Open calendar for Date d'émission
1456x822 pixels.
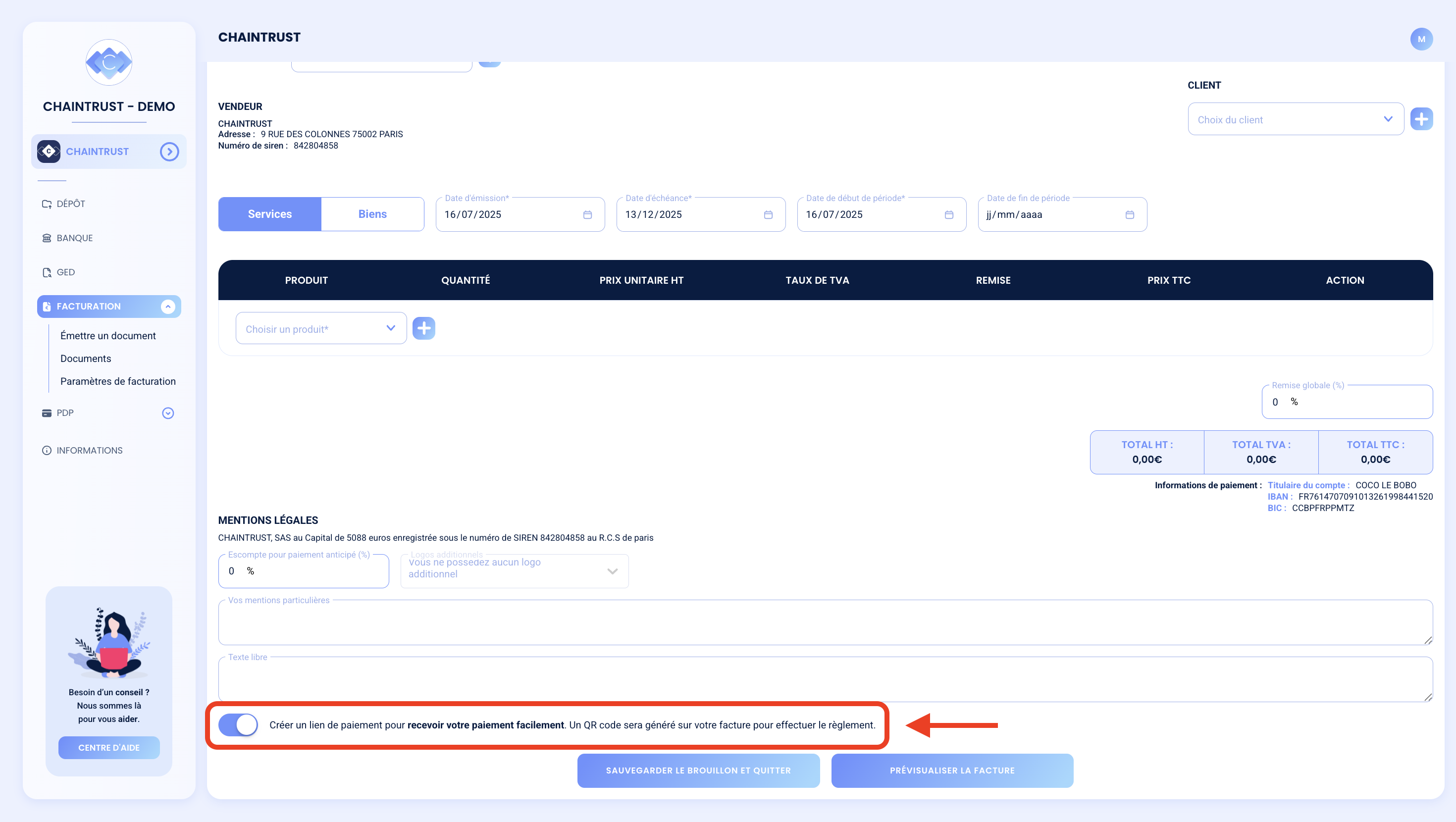pyautogui.click(x=587, y=215)
